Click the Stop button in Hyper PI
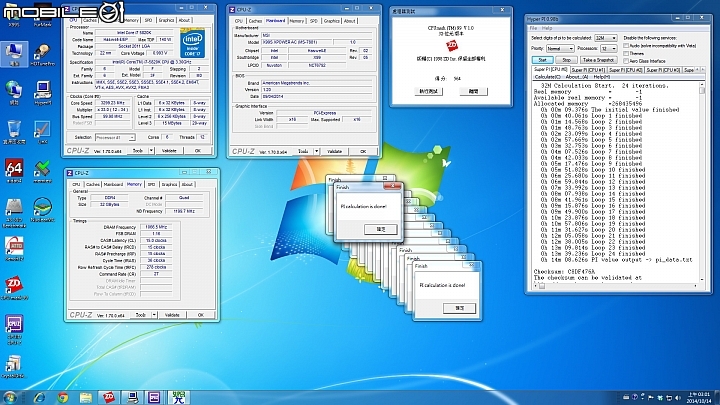720x405 pixels. (x=566, y=60)
